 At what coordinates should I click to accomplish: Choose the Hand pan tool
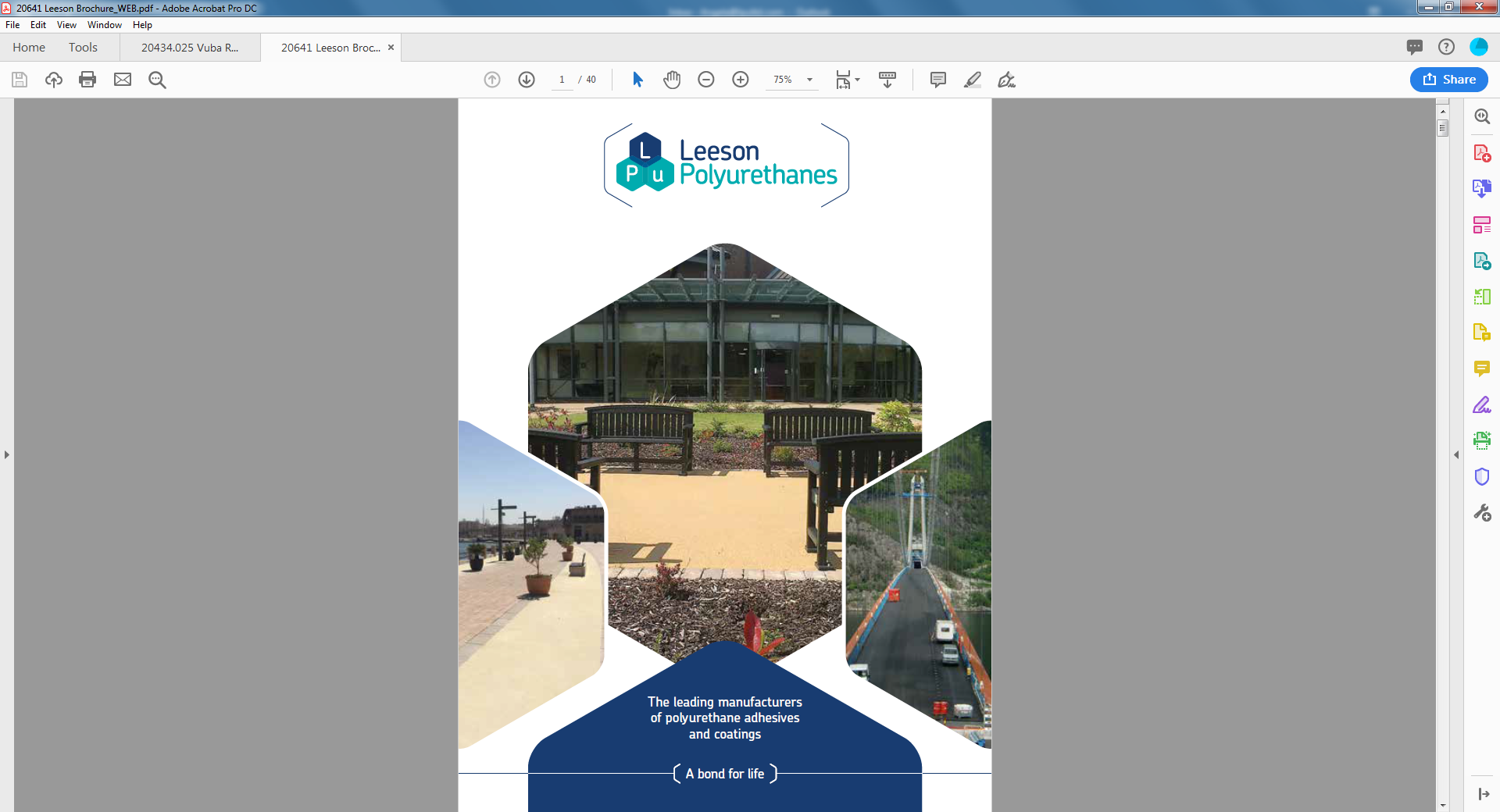point(672,80)
